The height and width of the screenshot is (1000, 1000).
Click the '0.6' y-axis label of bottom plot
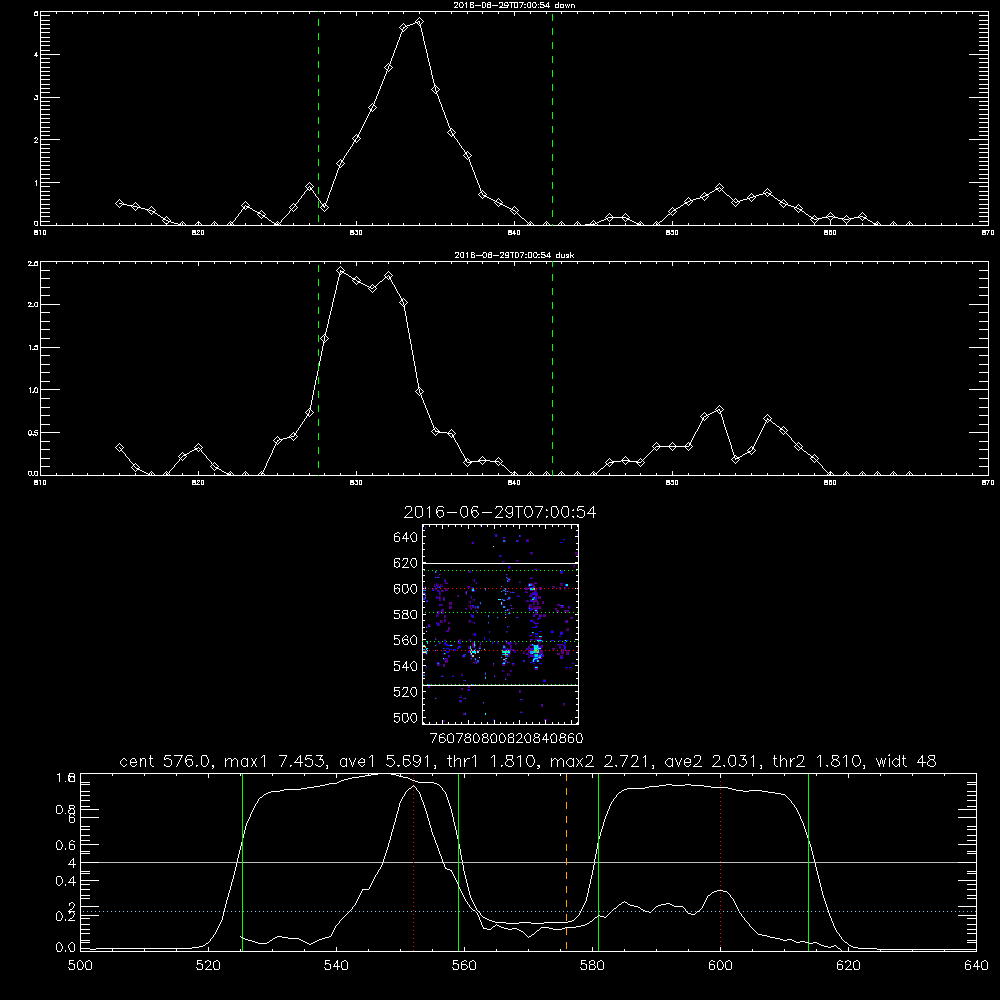(x=66, y=845)
